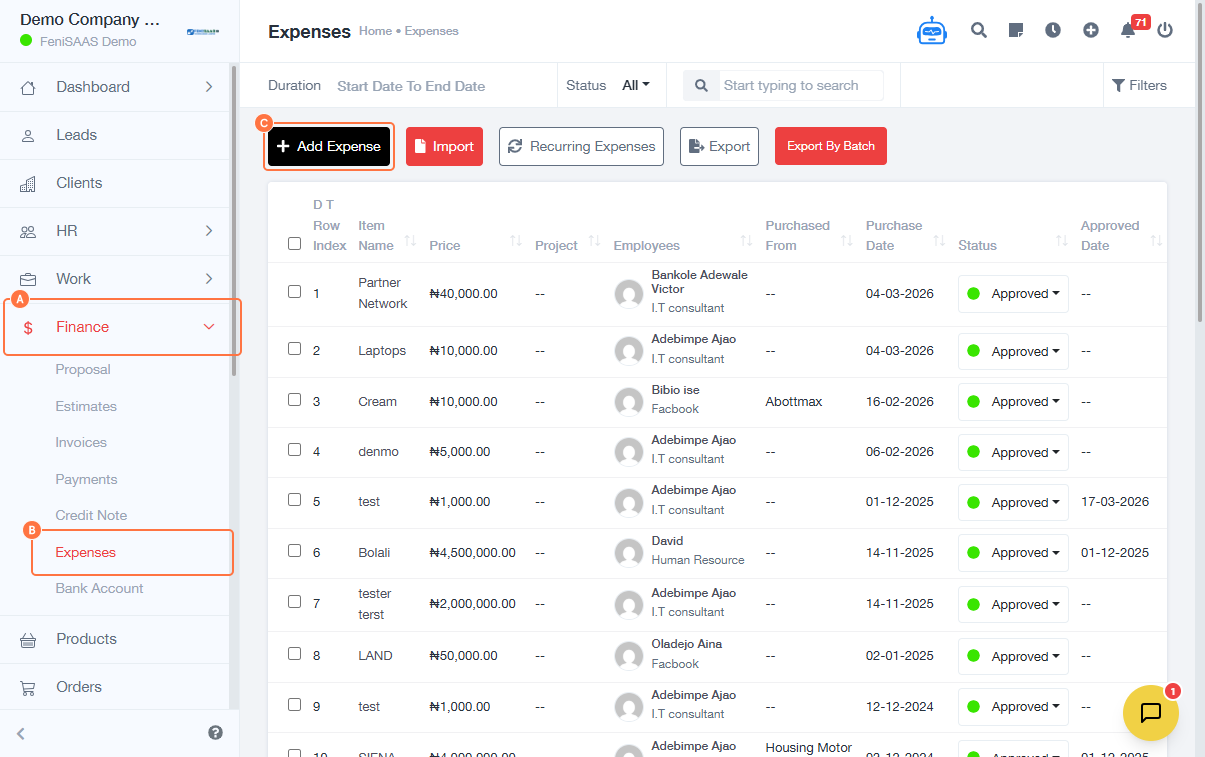Open Invoices in the Finance submenu
The width and height of the screenshot is (1205, 757).
(81, 442)
